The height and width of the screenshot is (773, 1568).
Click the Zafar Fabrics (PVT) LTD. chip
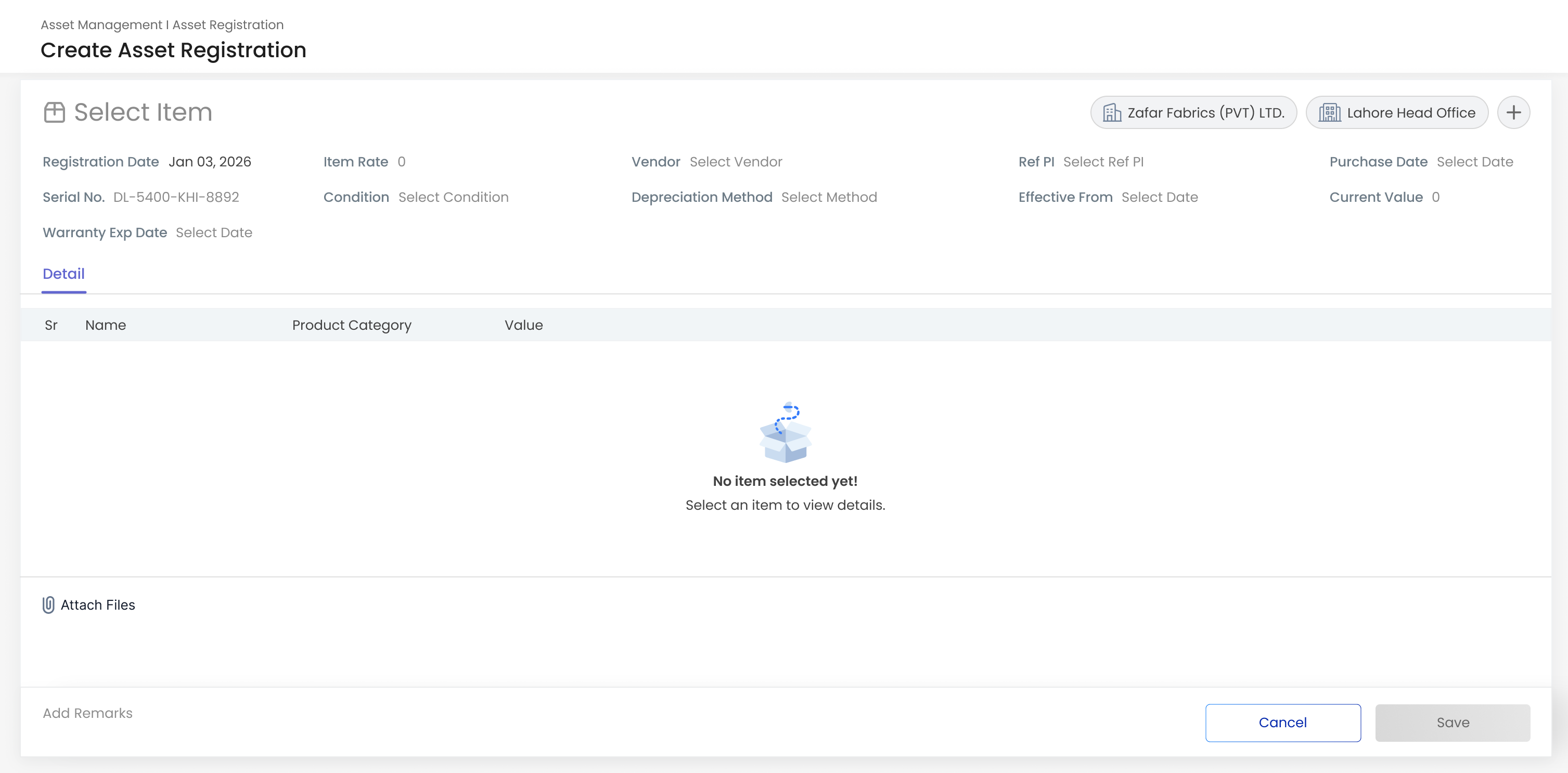1193,112
